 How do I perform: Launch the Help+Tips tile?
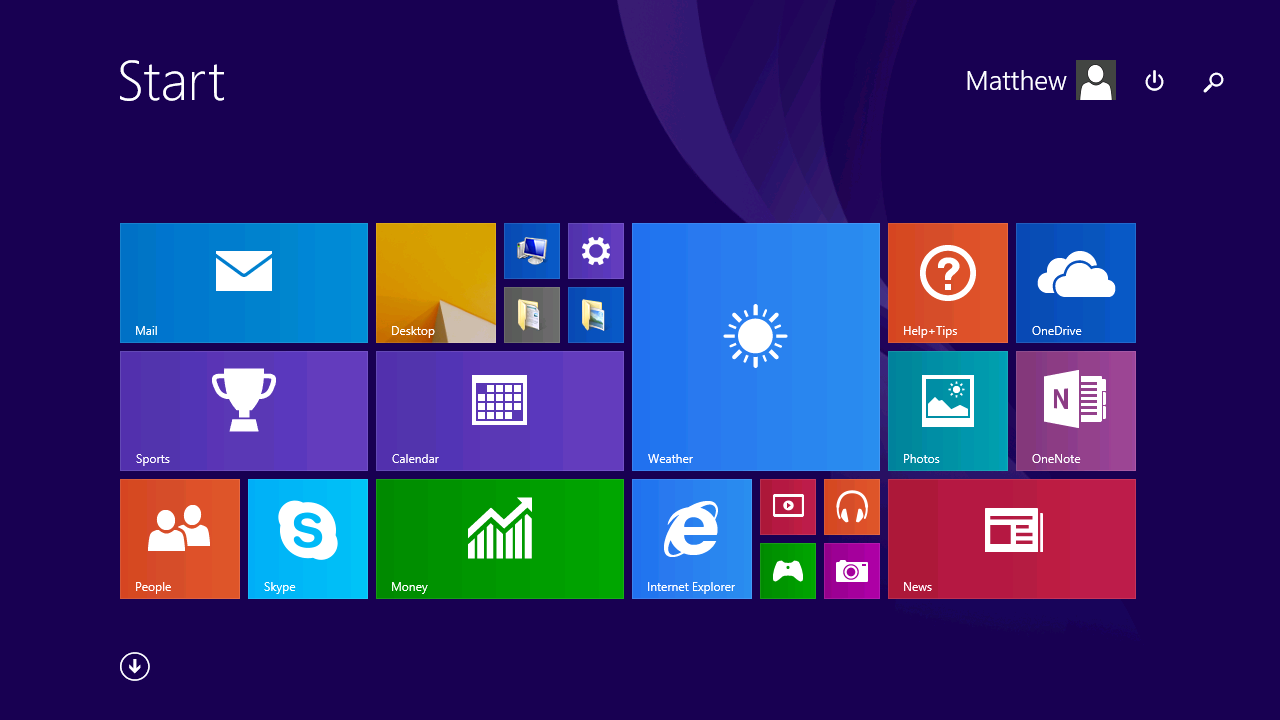[948, 283]
